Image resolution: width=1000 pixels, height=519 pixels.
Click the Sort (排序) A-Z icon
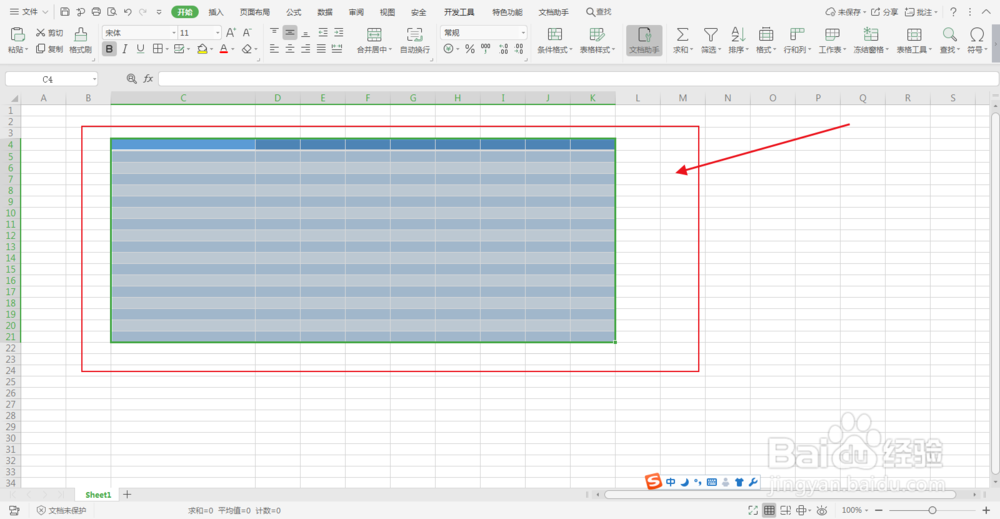pyautogui.click(x=738, y=34)
